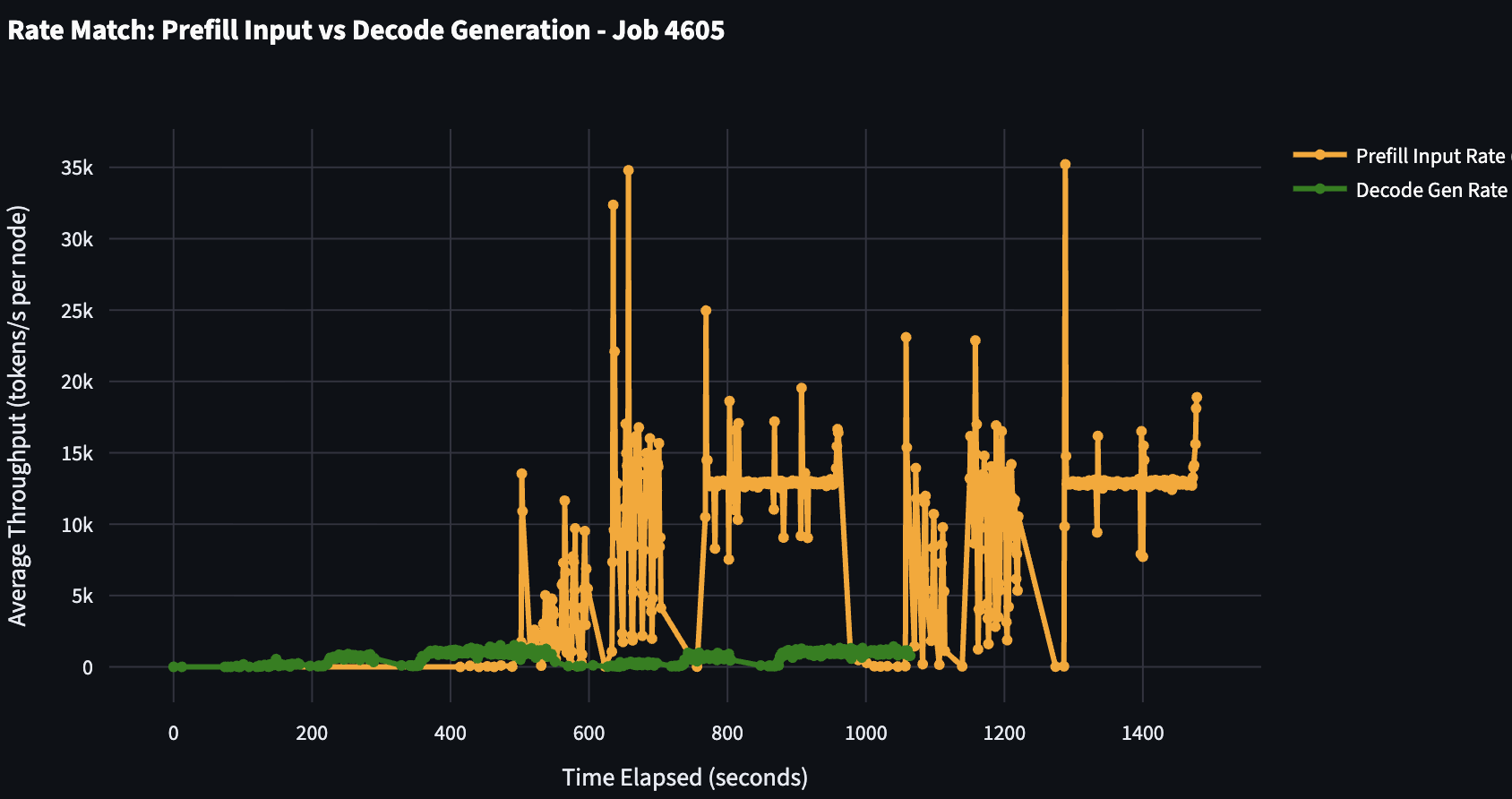
Task: Click the last green decode point near 1060 seconds
Action: (x=909, y=655)
